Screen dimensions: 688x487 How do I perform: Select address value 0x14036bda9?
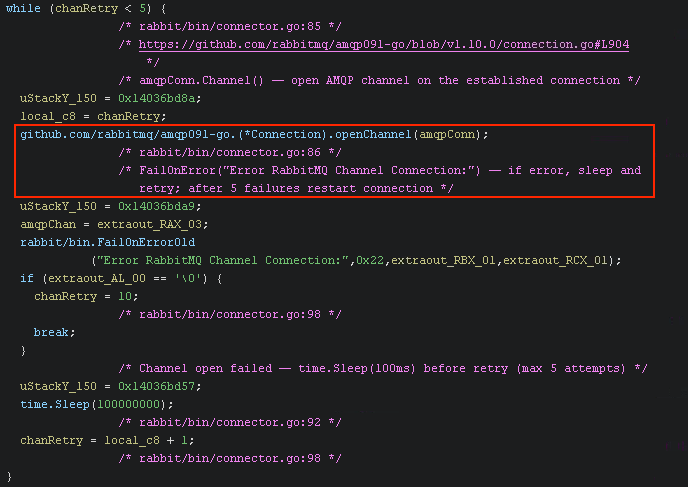tap(157, 206)
